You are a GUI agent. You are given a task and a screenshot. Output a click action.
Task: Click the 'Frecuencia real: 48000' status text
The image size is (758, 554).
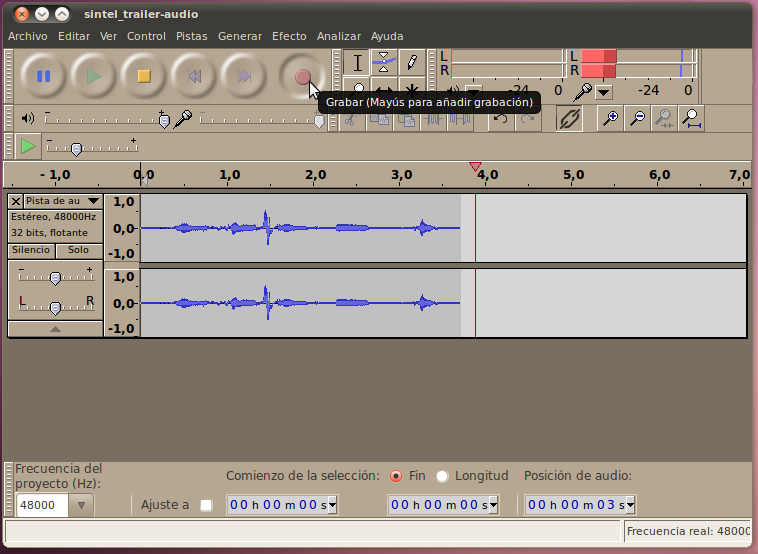pyautogui.click(x=688, y=531)
